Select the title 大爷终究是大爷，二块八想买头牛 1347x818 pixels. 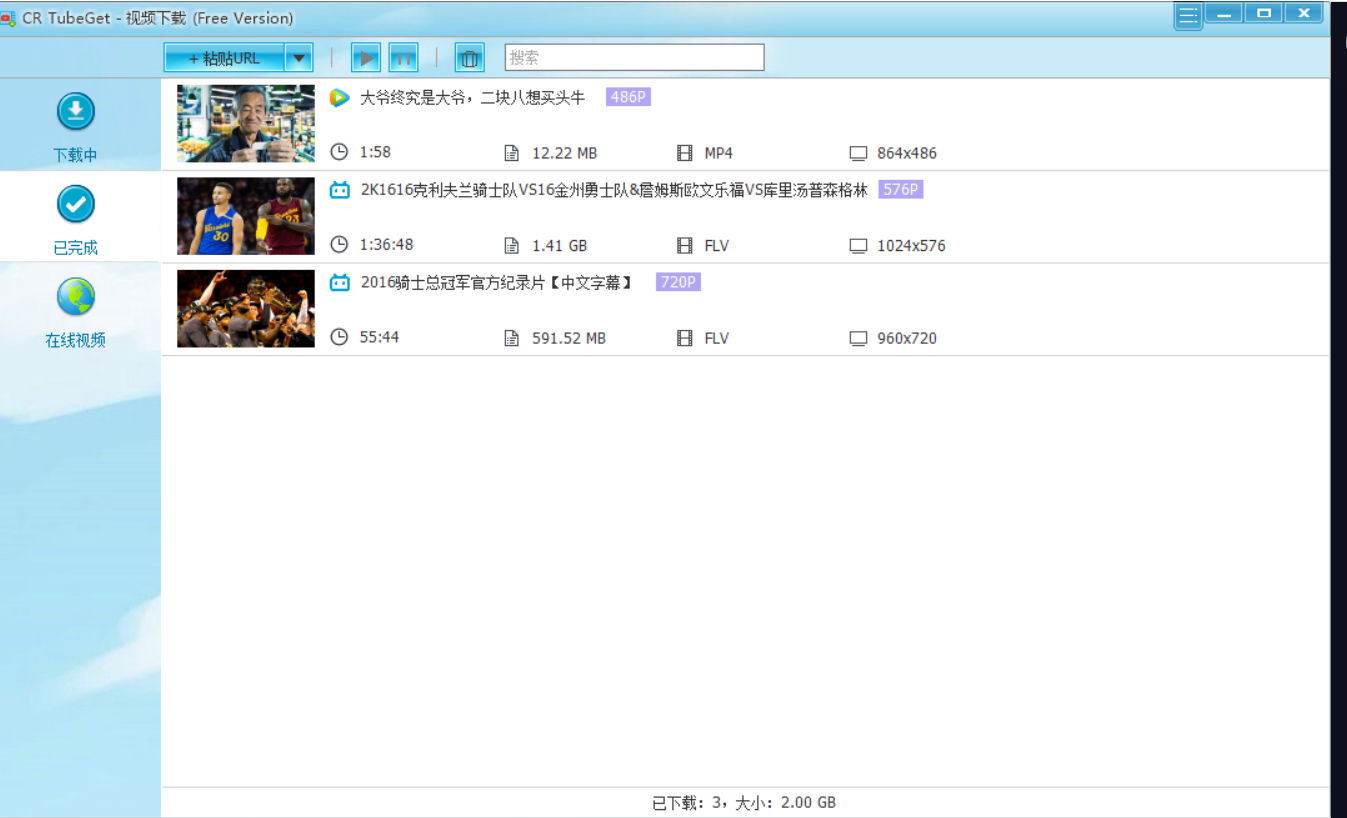pos(472,98)
